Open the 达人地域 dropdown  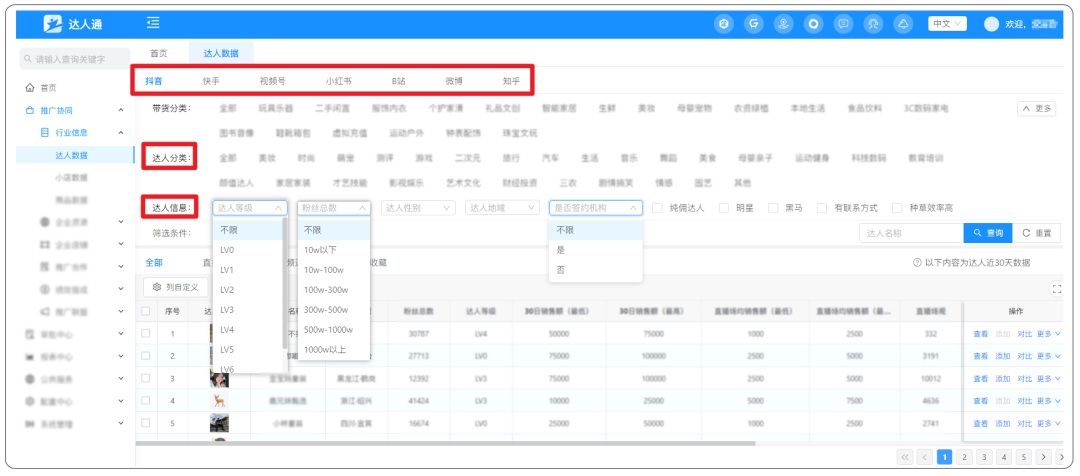[x=502, y=207]
